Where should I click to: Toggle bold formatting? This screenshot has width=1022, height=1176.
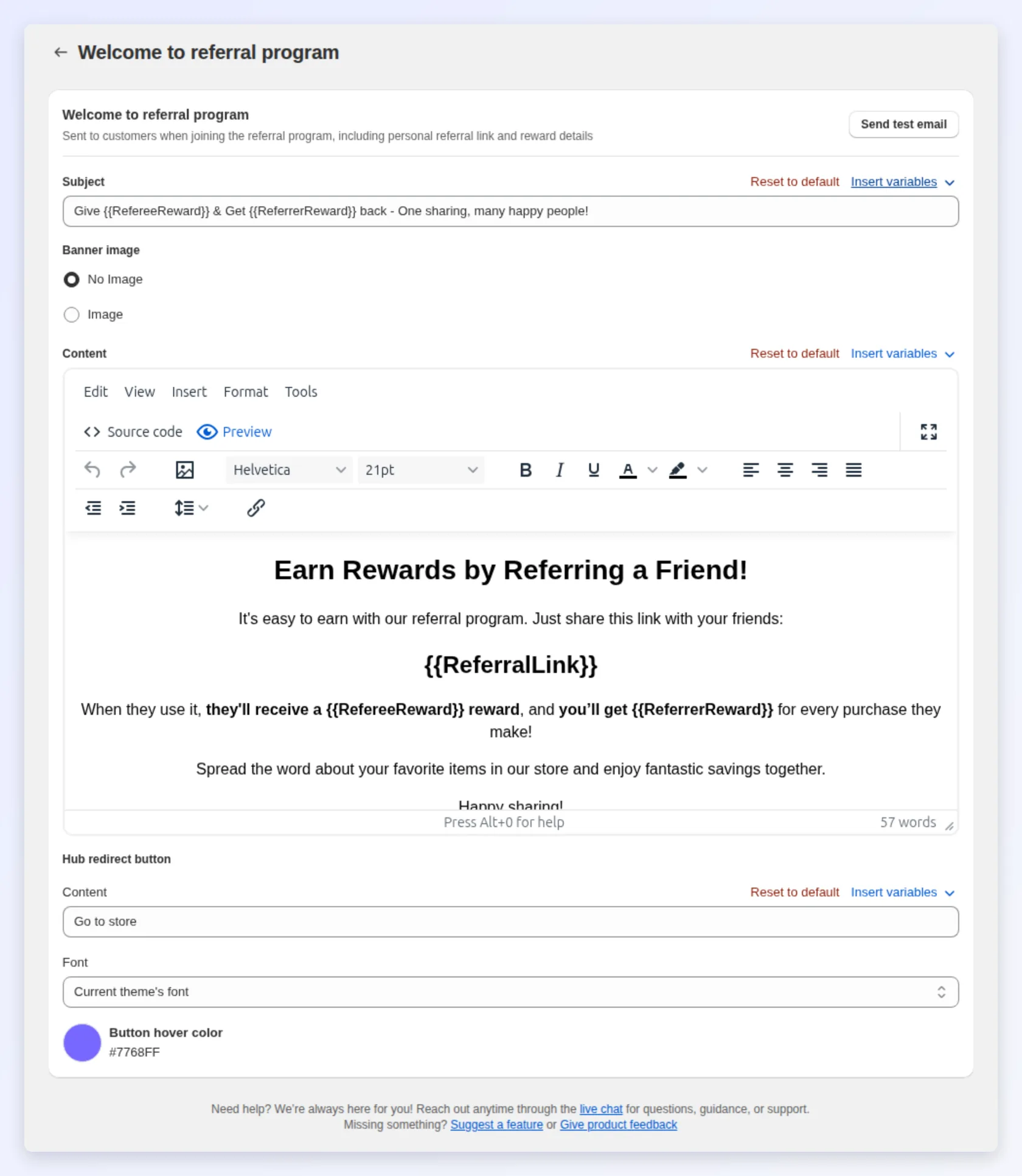click(x=526, y=470)
